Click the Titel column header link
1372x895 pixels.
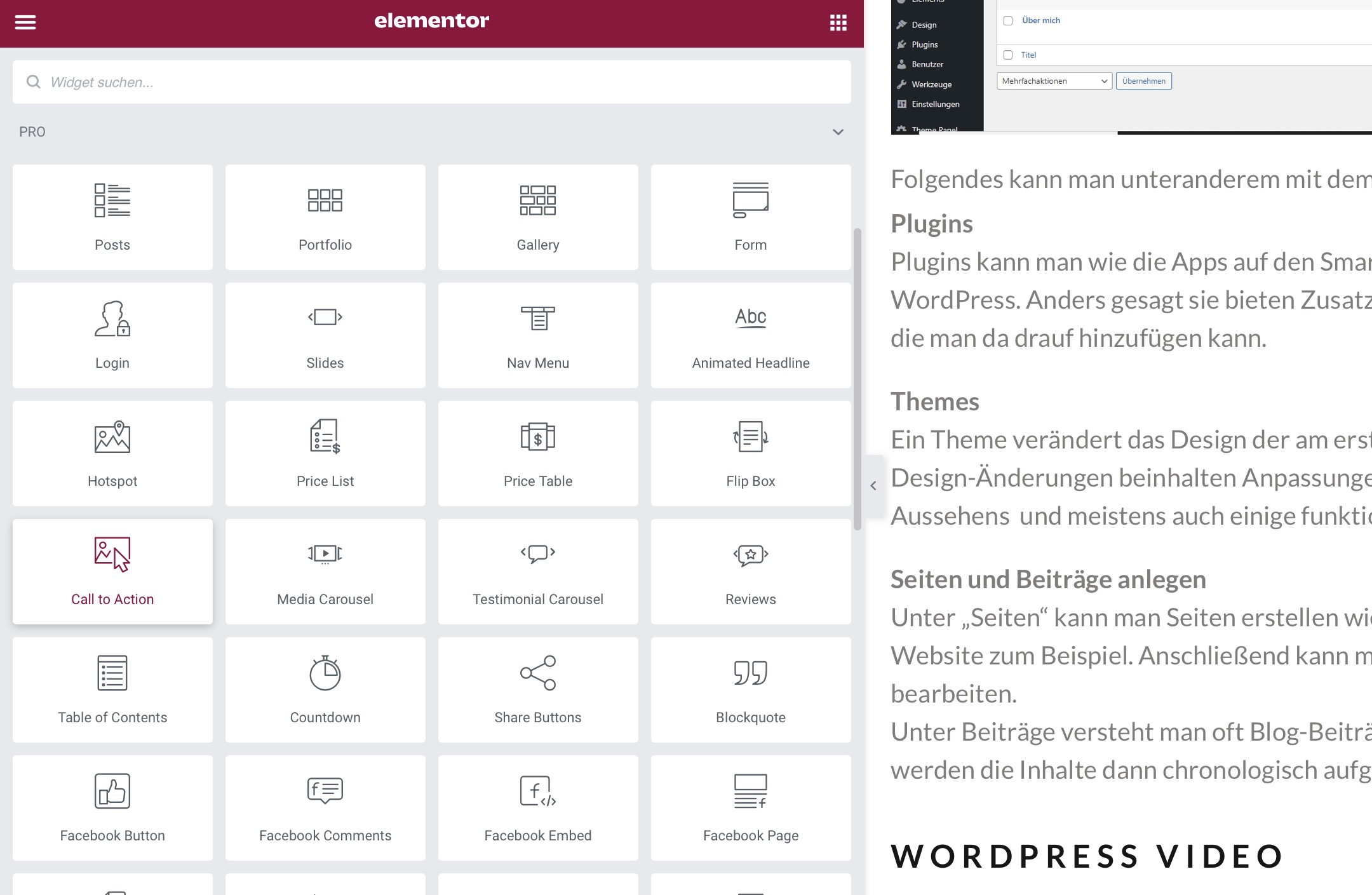click(1028, 55)
